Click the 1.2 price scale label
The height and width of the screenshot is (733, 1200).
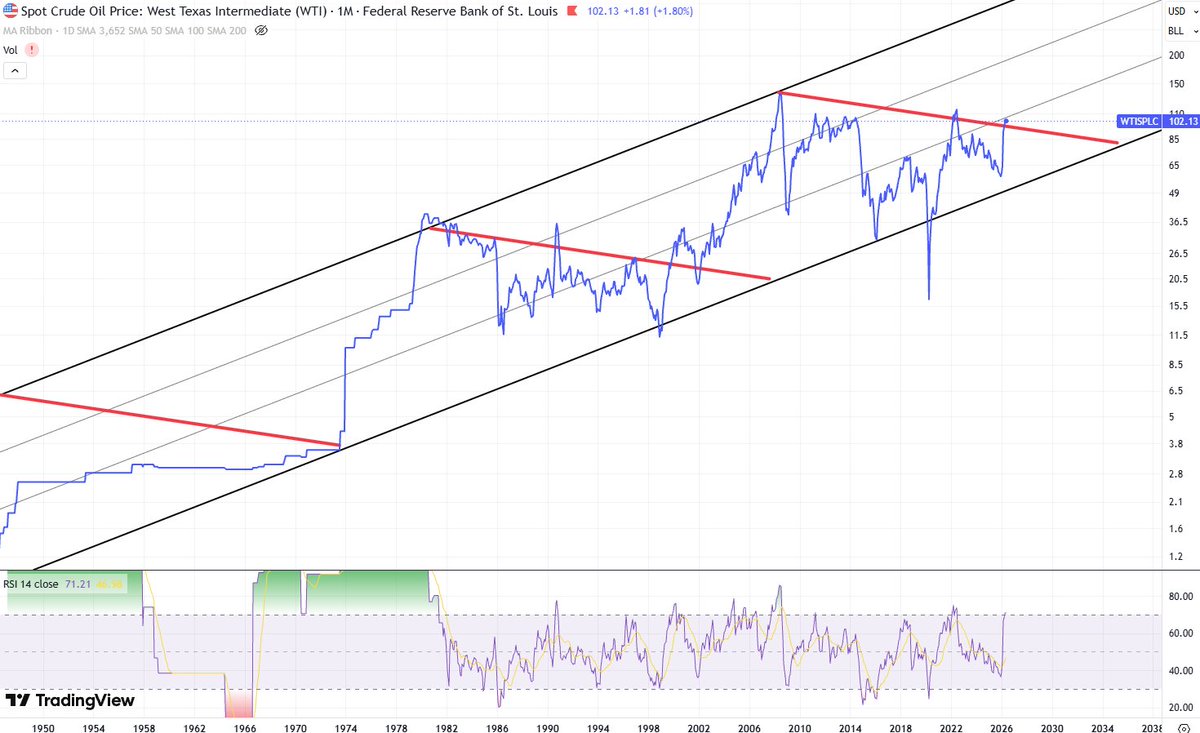(1176, 556)
